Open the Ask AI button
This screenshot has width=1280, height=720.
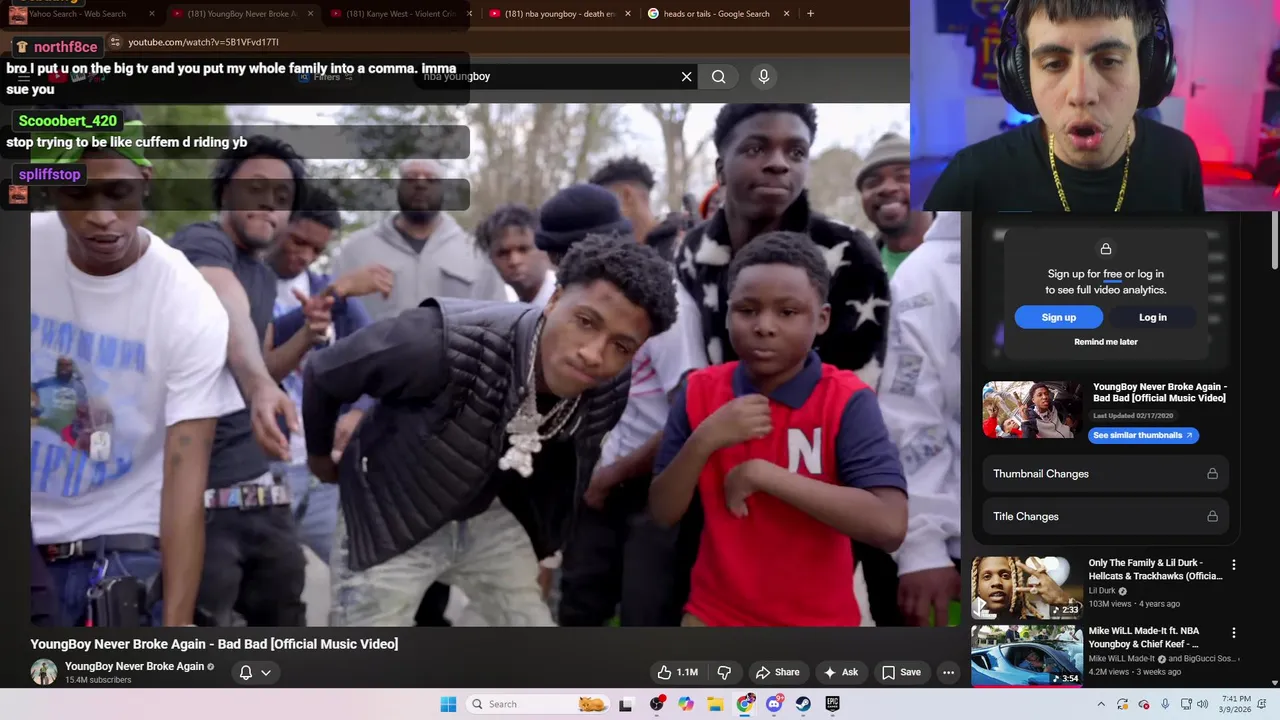tap(840, 672)
